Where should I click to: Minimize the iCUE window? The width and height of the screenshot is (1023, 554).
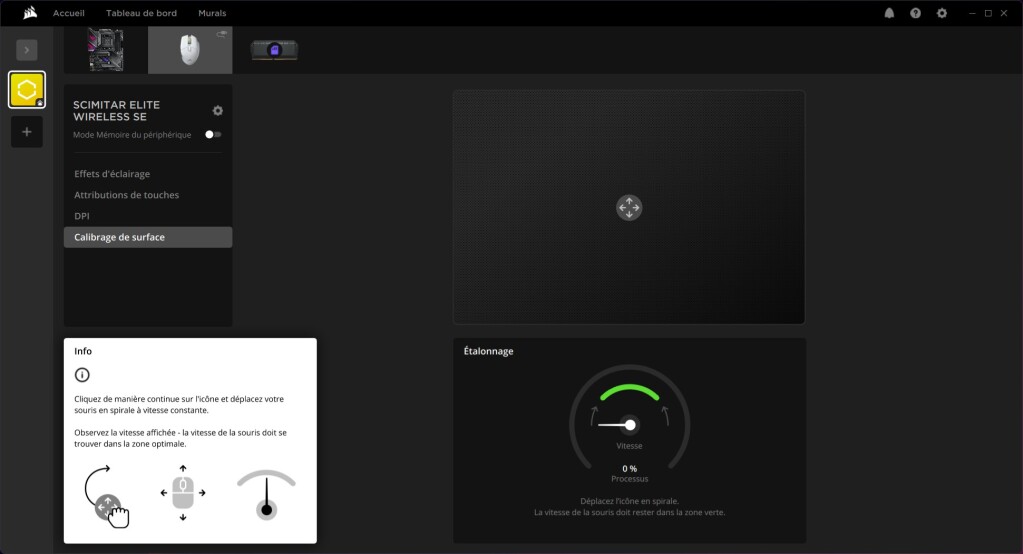tap(972, 13)
